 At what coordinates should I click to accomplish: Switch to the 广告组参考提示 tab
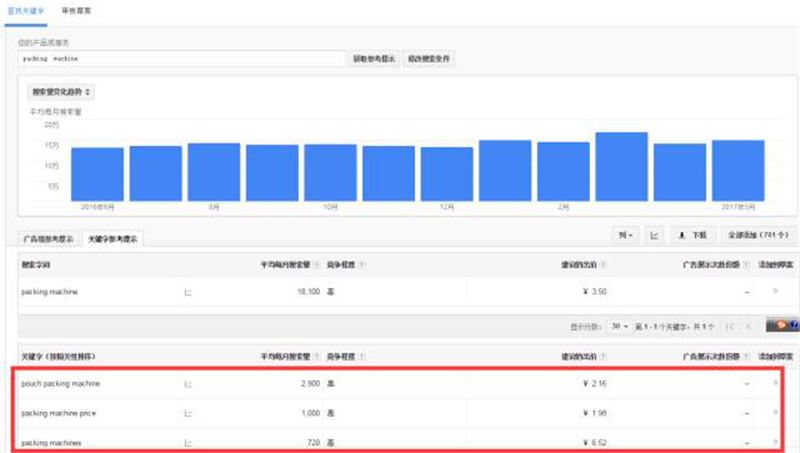[47, 239]
